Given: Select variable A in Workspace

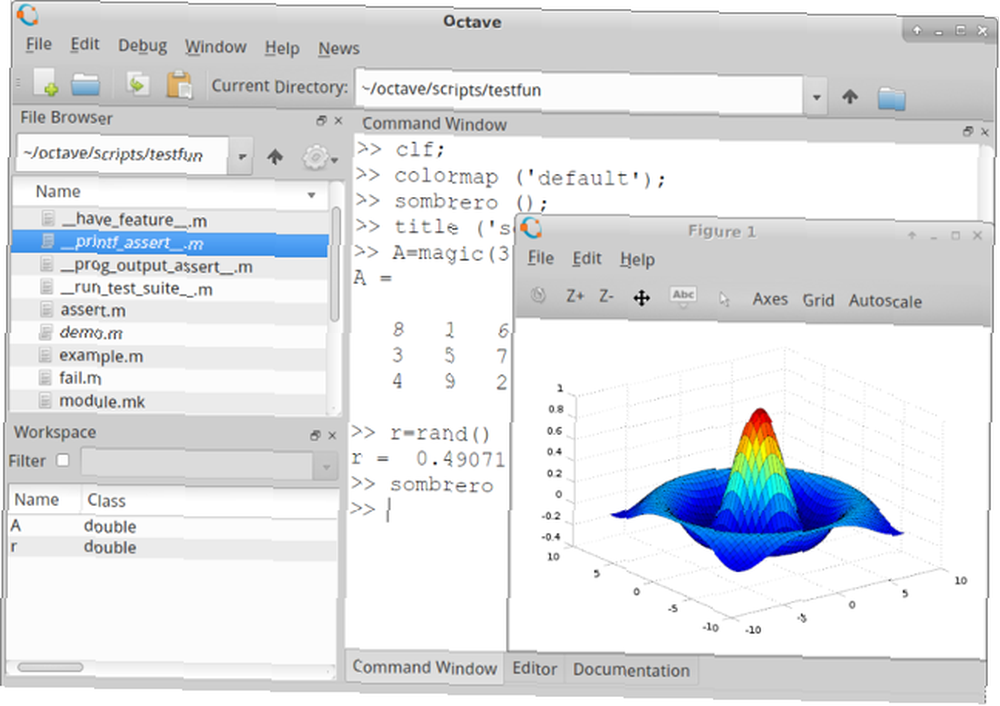Looking at the screenshot, I should (173, 526).
